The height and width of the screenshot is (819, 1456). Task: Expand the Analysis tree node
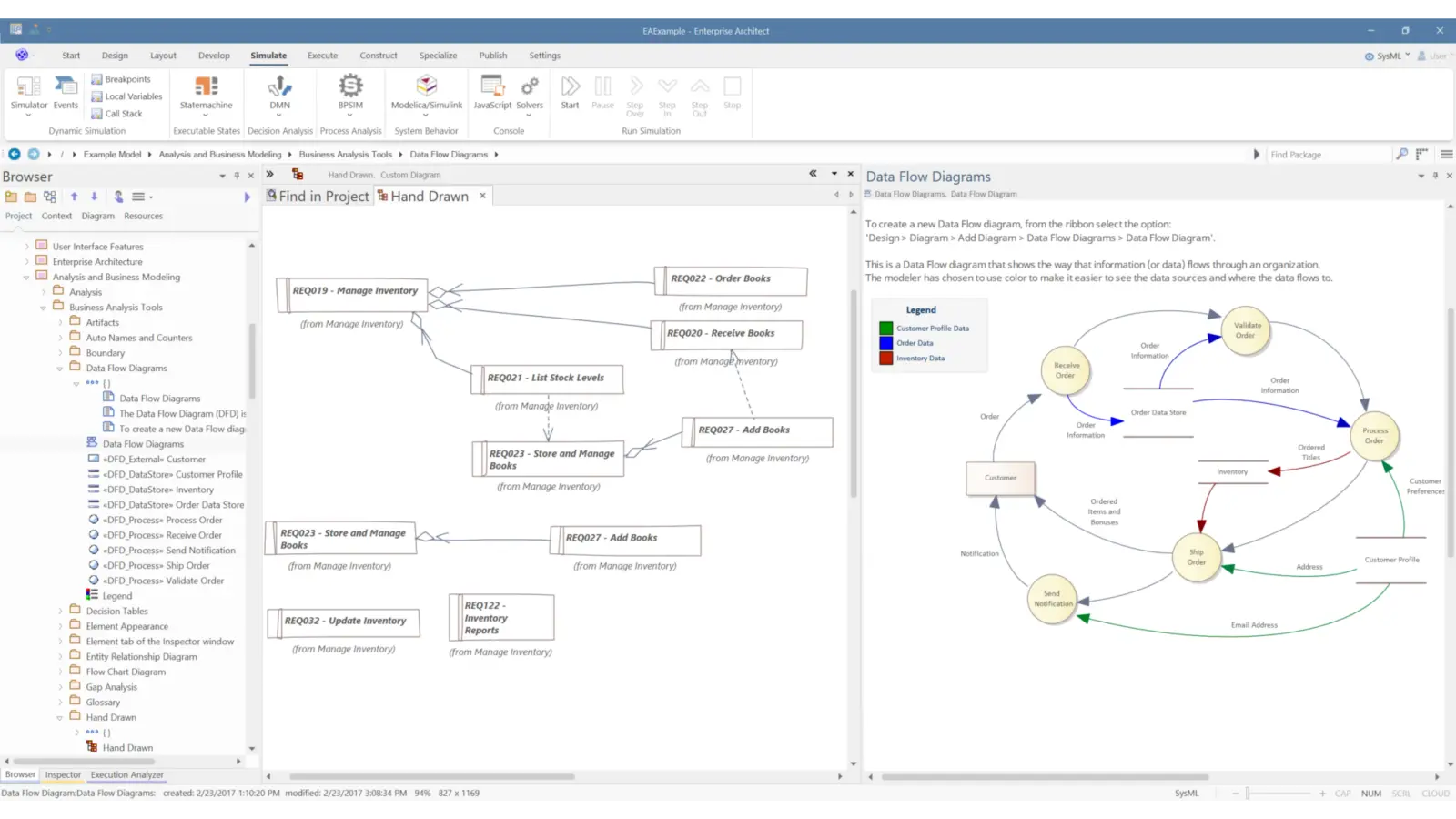[44, 291]
